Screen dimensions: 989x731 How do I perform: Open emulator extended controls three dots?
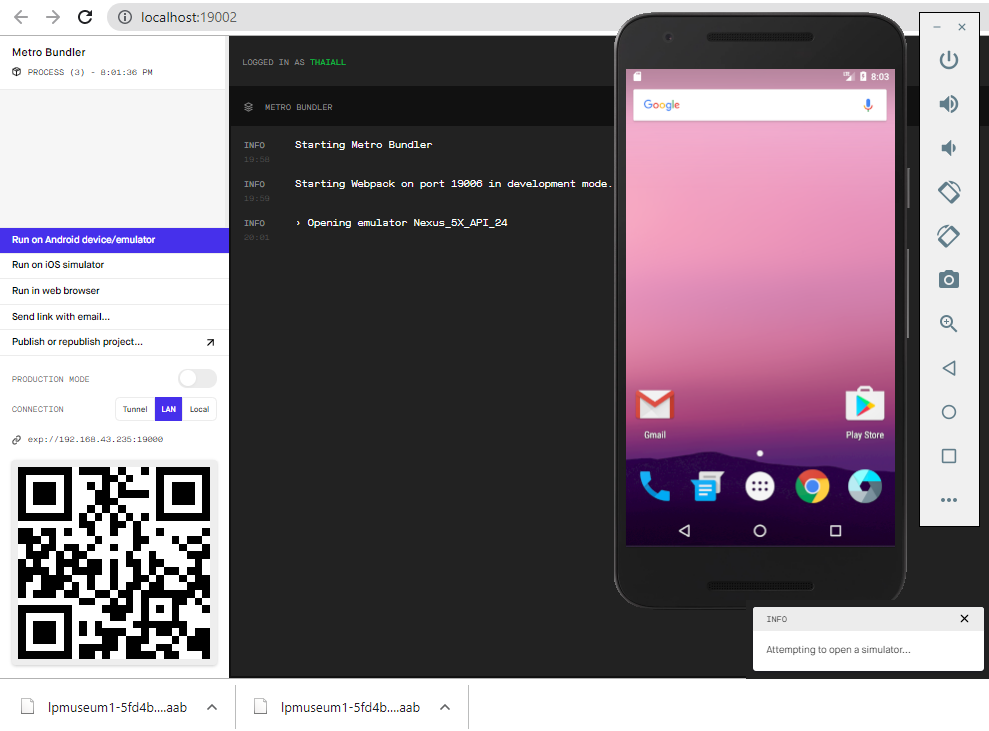pos(949,500)
